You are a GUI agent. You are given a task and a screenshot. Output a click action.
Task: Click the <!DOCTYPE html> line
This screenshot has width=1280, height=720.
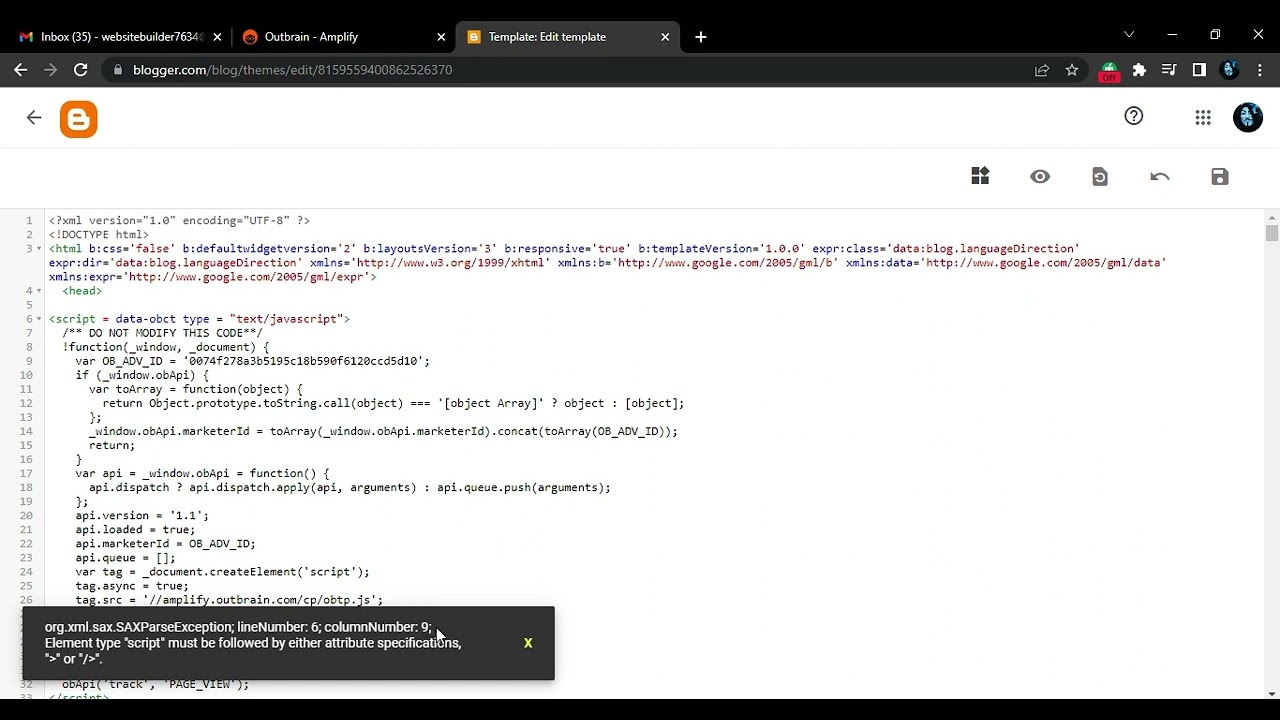click(x=99, y=235)
